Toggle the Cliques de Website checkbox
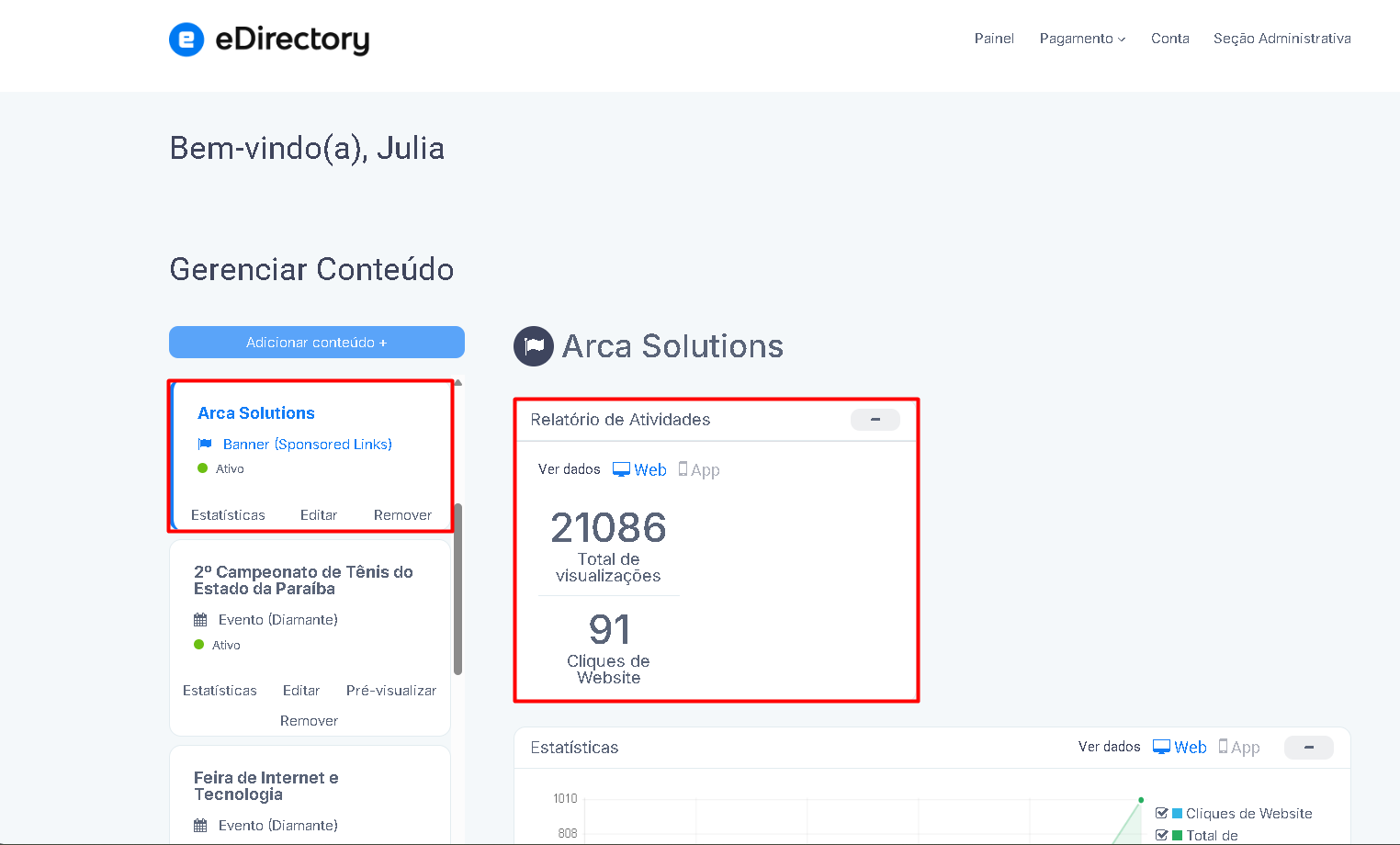The height and width of the screenshot is (845, 1400). [x=1161, y=813]
